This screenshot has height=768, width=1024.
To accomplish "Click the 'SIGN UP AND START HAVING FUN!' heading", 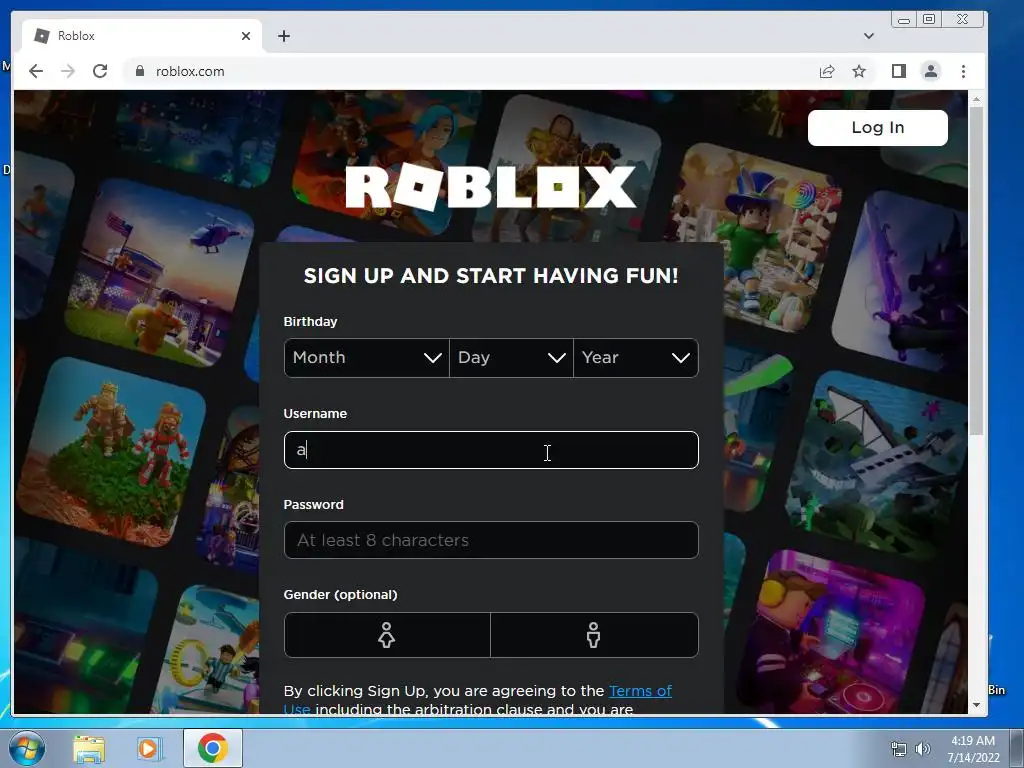I will coord(491,276).
